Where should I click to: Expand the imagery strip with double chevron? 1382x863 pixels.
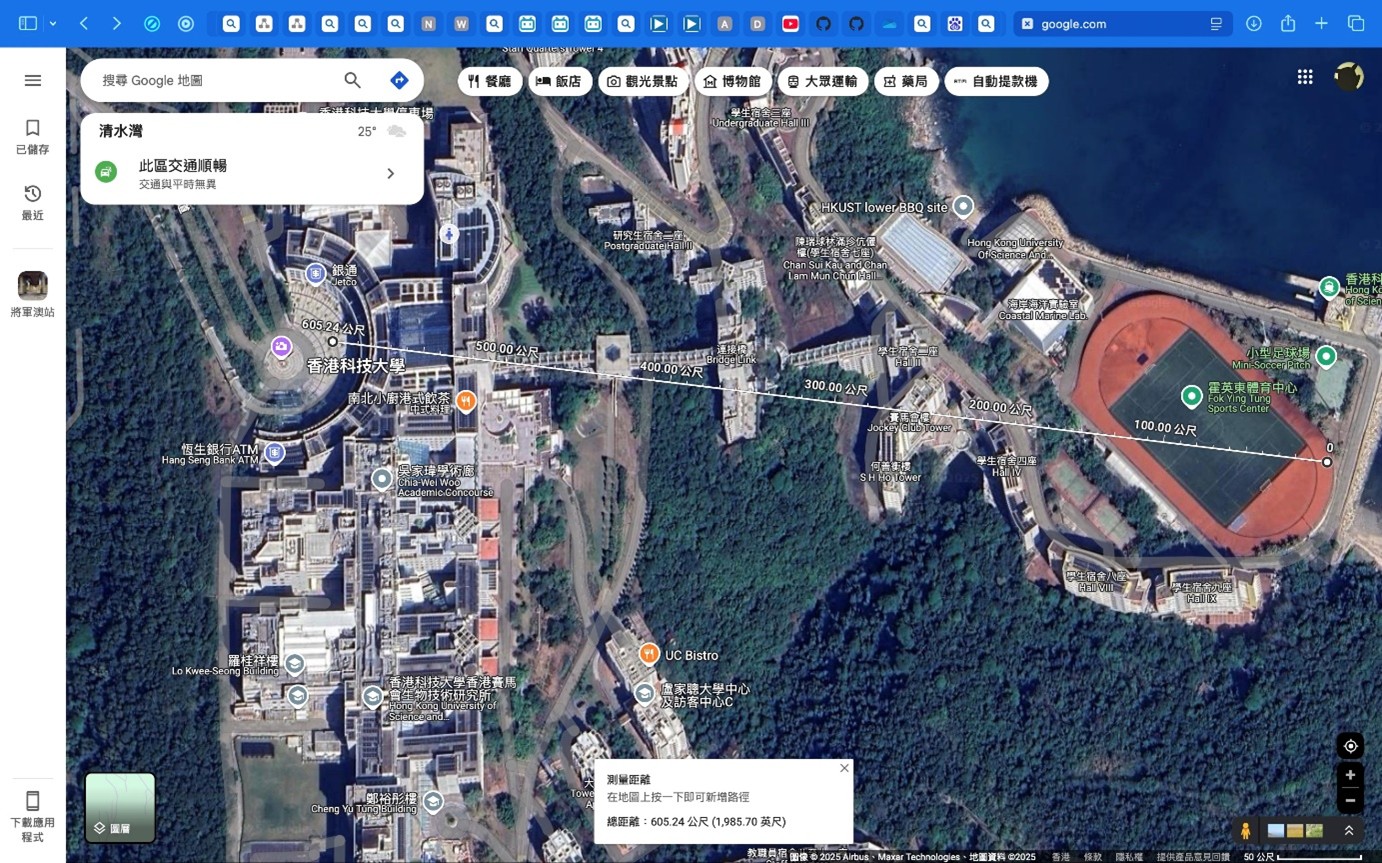coord(1349,830)
